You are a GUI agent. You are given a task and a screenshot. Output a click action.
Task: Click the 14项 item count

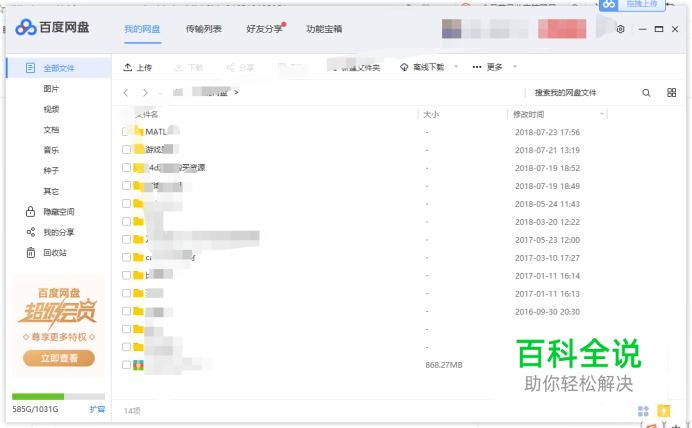tap(132, 411)
